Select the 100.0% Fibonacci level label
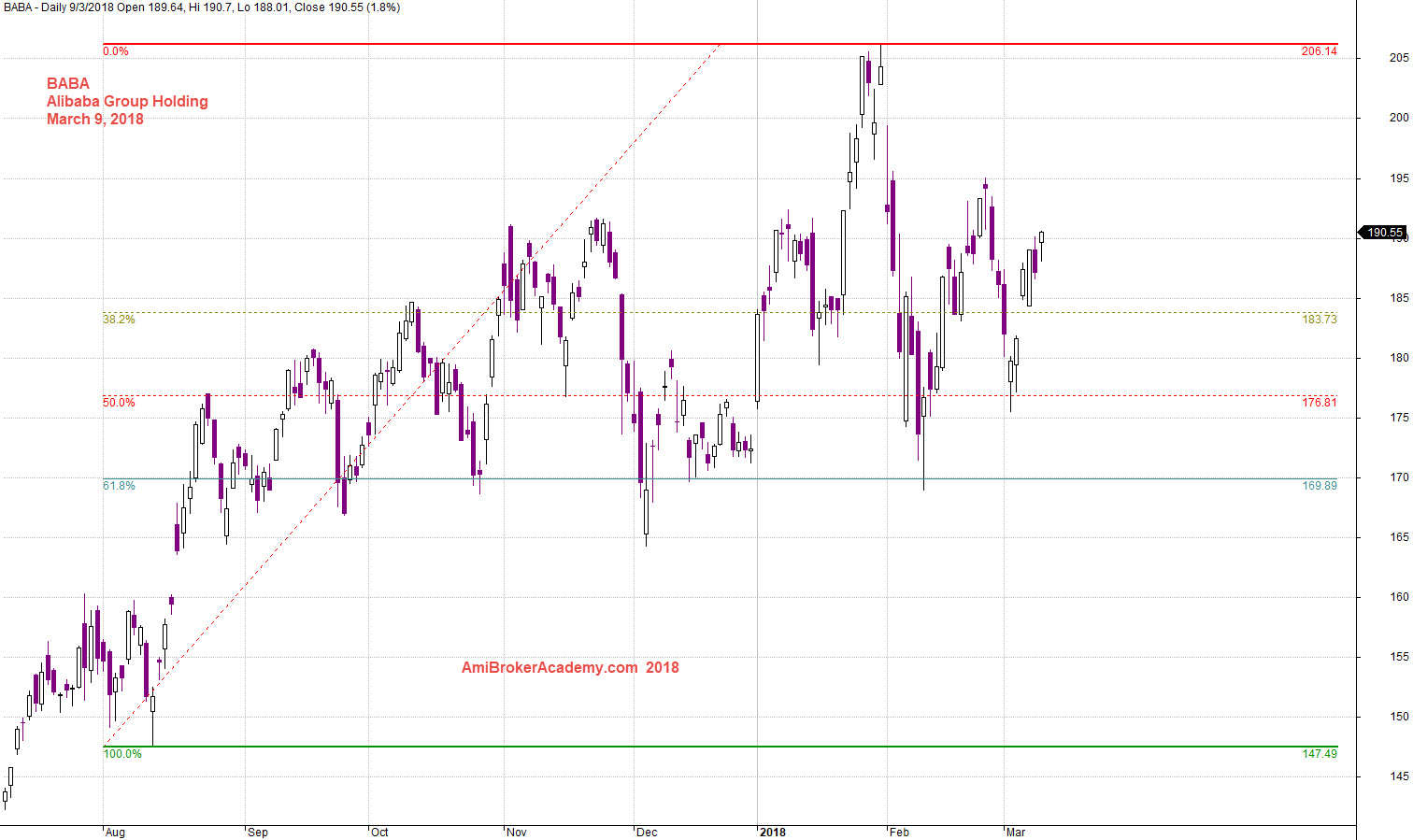The image size is (1413, 840). (122, 754)
